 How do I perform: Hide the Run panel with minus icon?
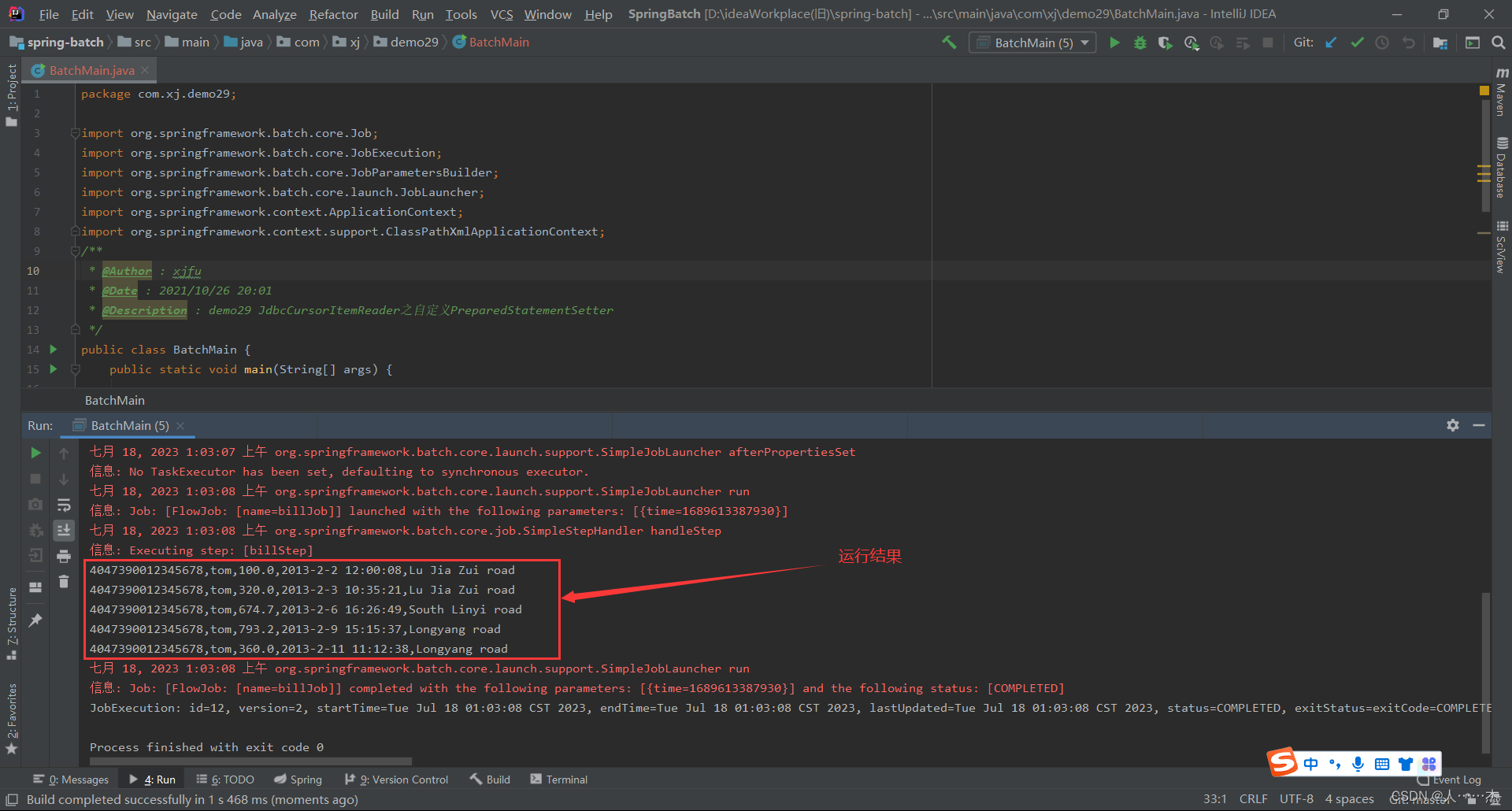point(1479,425)
